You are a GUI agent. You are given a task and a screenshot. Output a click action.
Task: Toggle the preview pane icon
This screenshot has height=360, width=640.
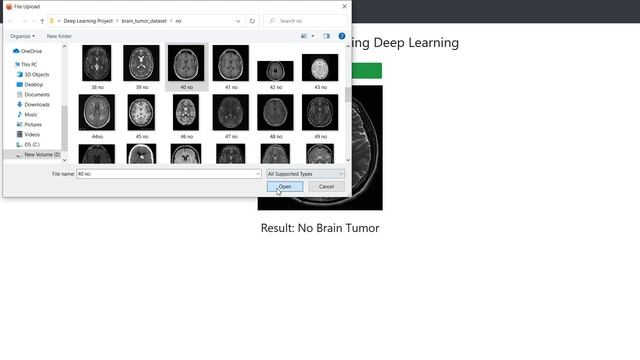pos(327,36)
